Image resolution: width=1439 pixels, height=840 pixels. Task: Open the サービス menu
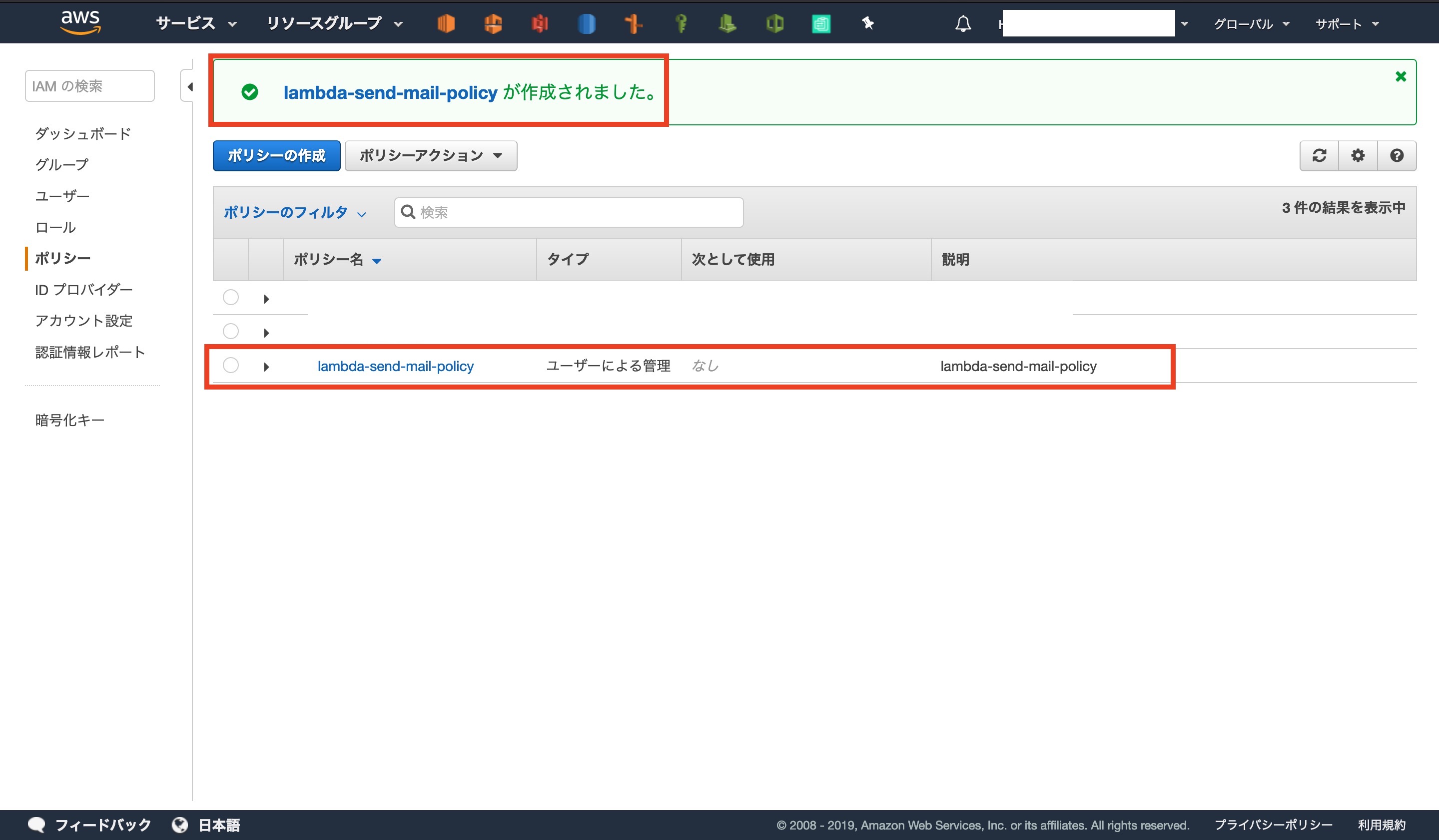196,23
